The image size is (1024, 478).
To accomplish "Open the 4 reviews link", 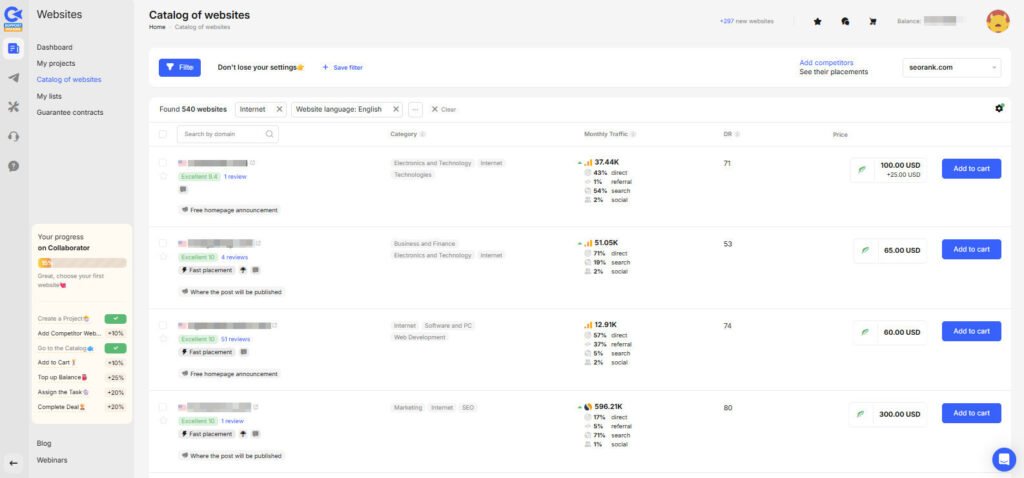I will 234,257.
